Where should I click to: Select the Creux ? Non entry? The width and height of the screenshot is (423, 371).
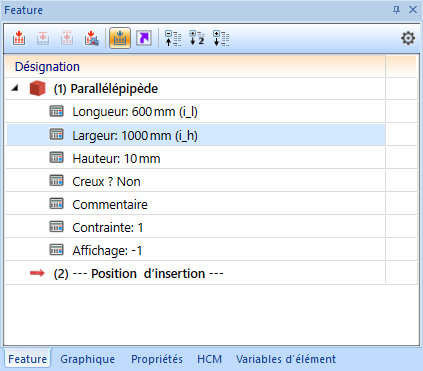(106, 182)
